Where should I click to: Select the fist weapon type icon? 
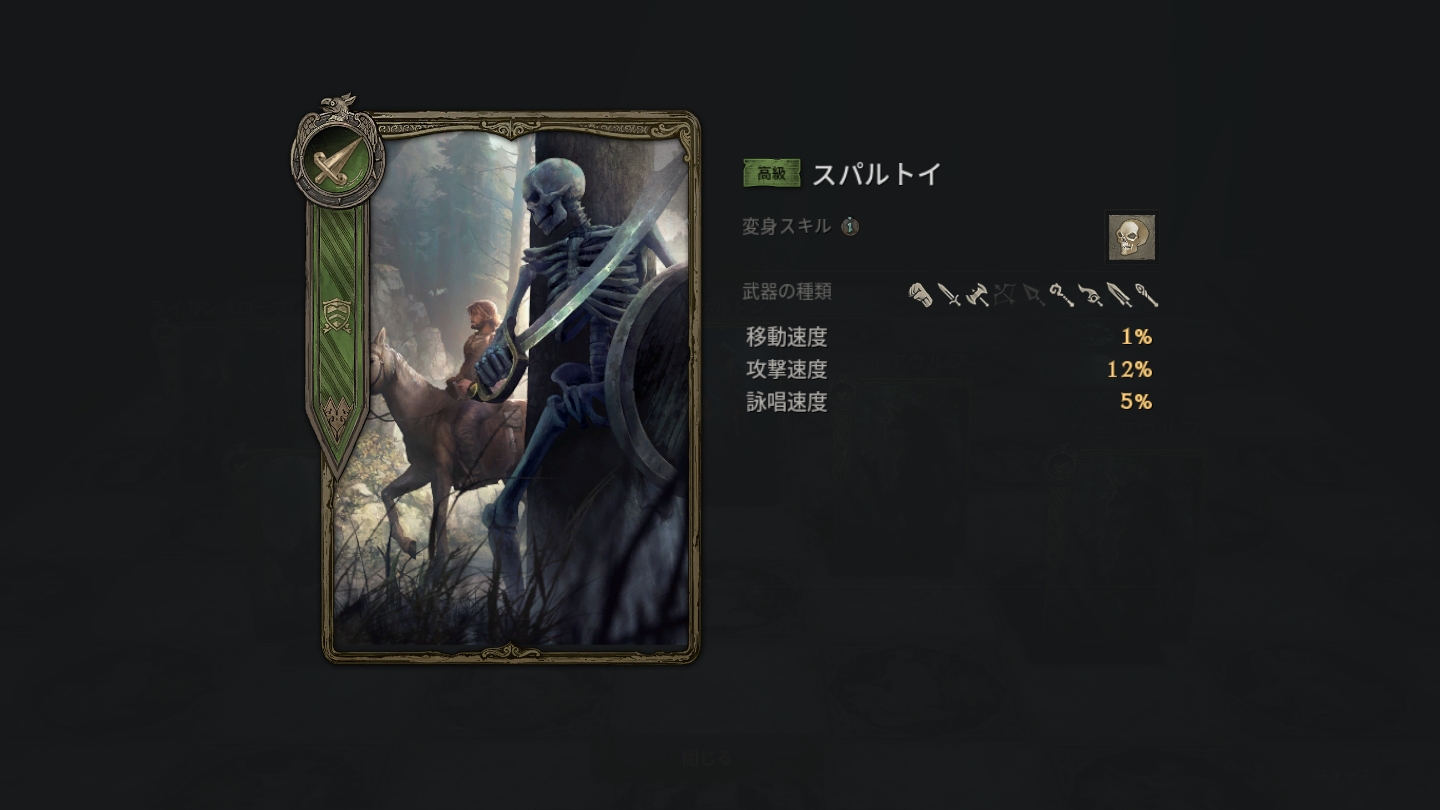(920, 295)
